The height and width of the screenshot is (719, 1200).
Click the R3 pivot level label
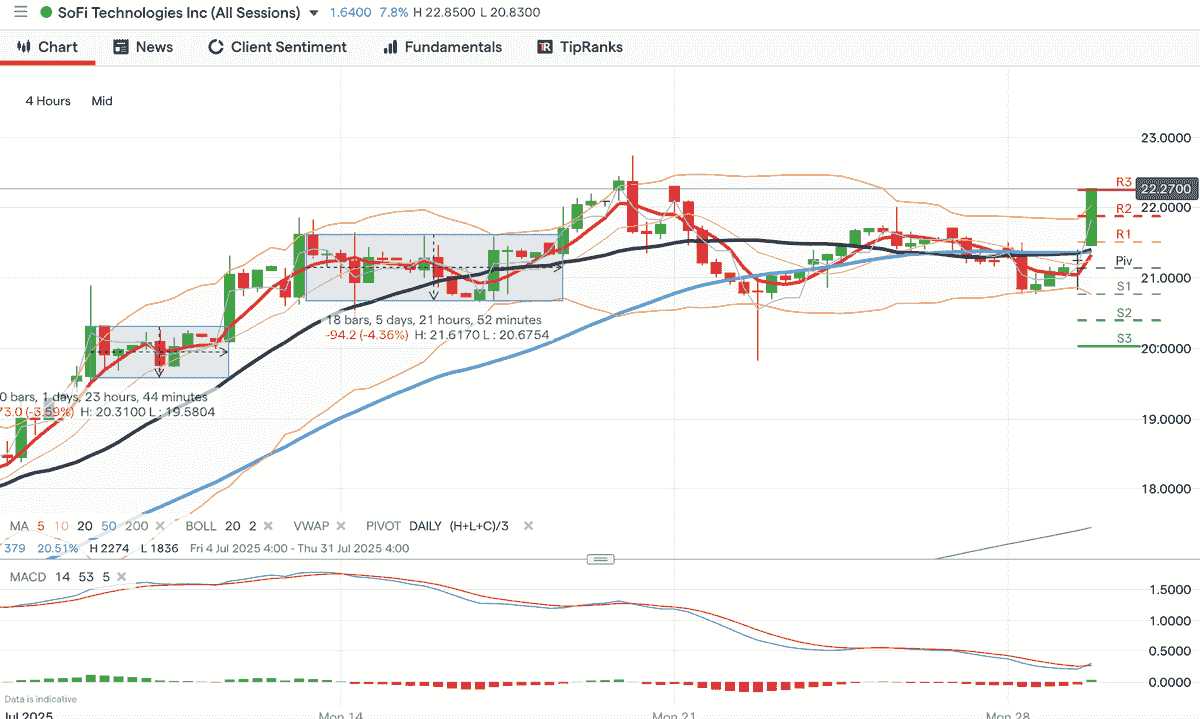tap(1123, 183)
